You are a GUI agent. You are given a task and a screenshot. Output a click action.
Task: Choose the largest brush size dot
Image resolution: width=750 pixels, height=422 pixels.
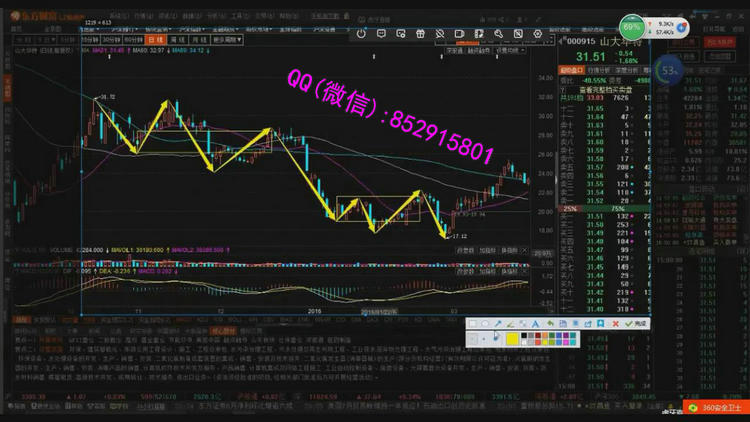(x=496, y=340)
